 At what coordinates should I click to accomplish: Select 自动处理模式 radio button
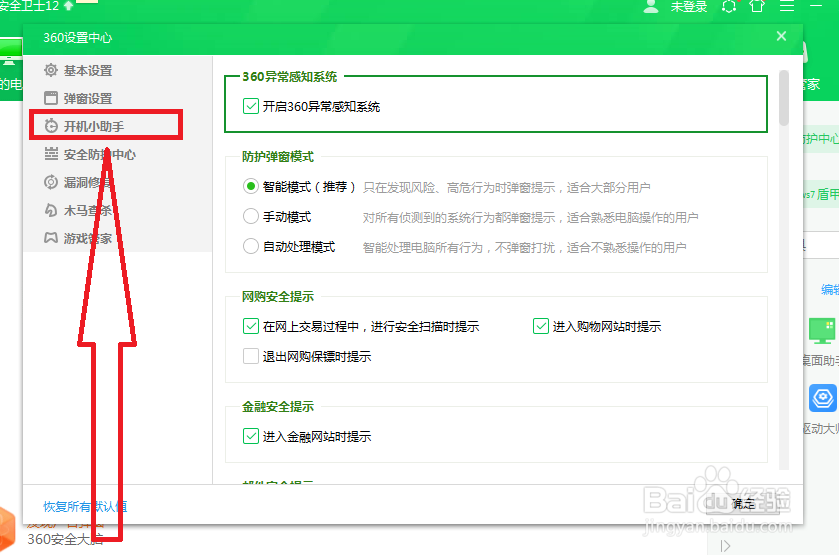click(x=250, y=246)
